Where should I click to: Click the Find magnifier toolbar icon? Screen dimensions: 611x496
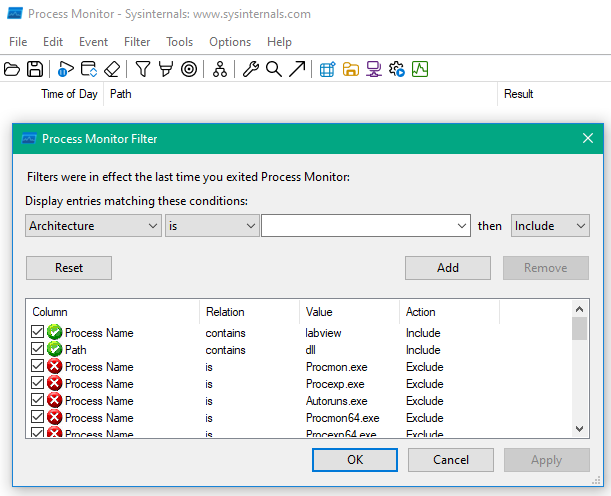[x=274, y=69]
